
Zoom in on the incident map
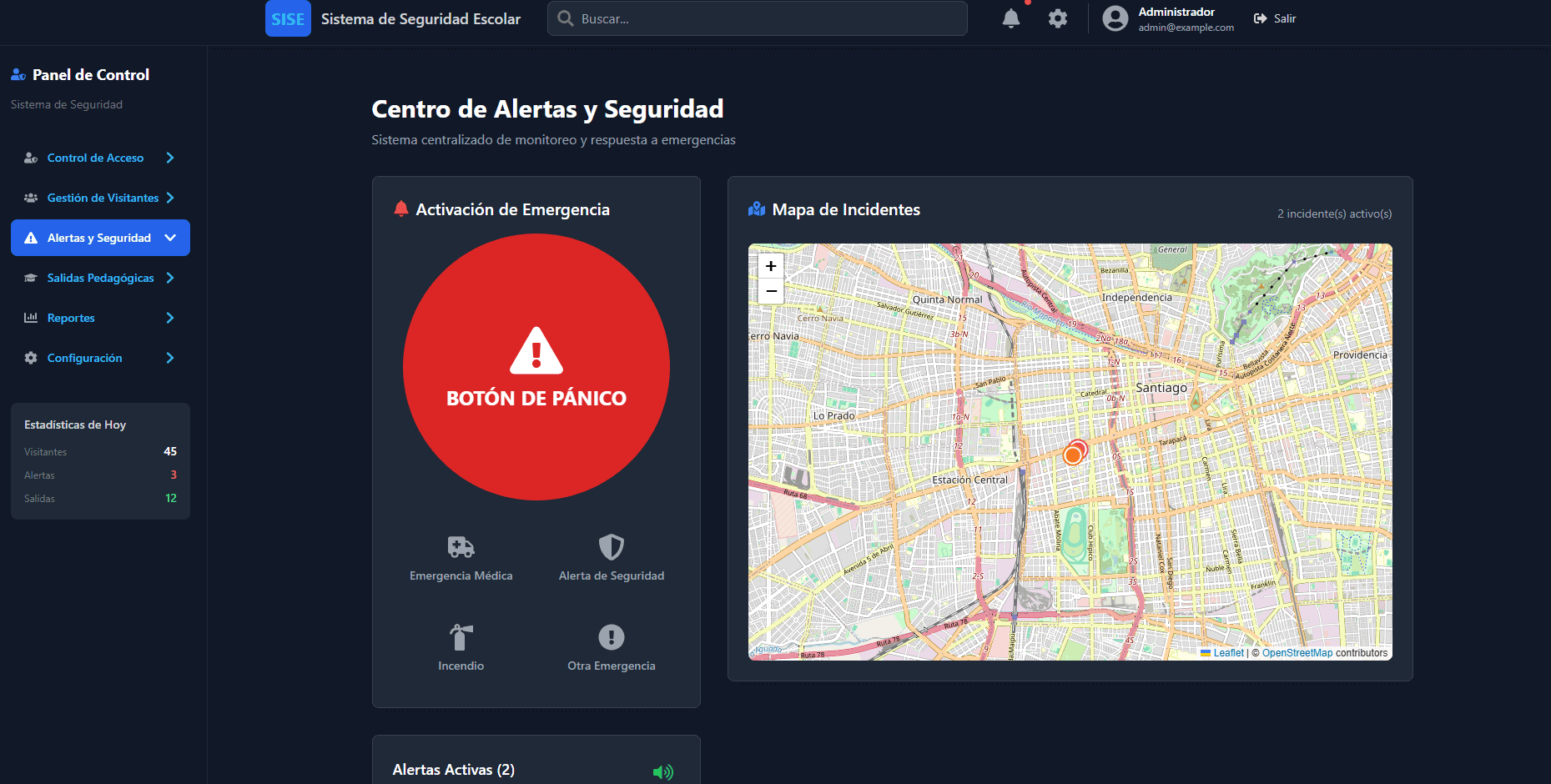771,266
